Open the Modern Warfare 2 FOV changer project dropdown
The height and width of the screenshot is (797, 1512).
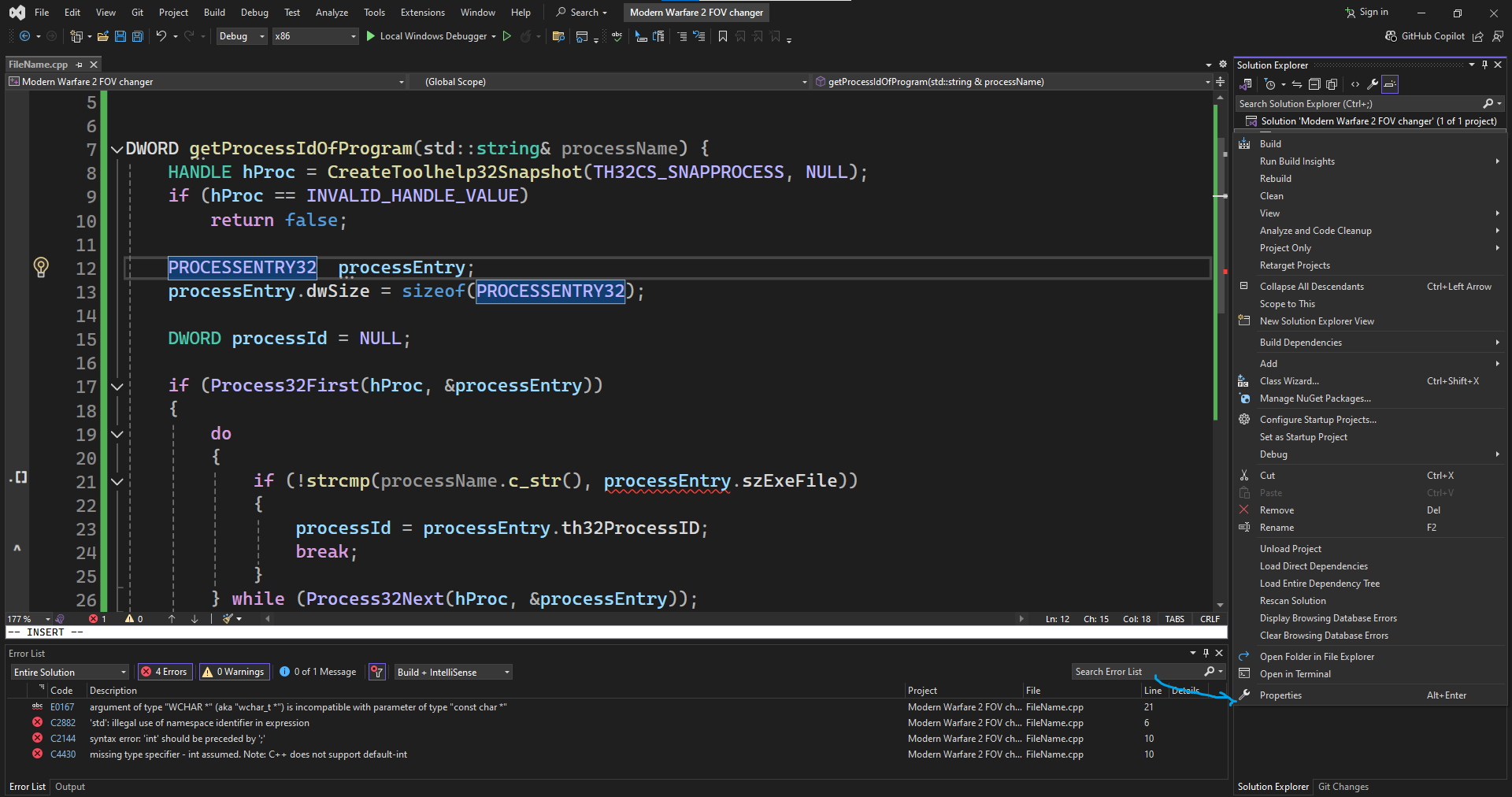coord(207,82)
